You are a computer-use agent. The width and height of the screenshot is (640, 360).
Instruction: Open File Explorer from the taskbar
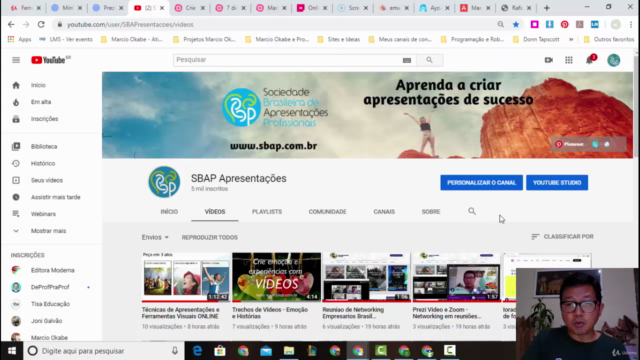[289, 351]
